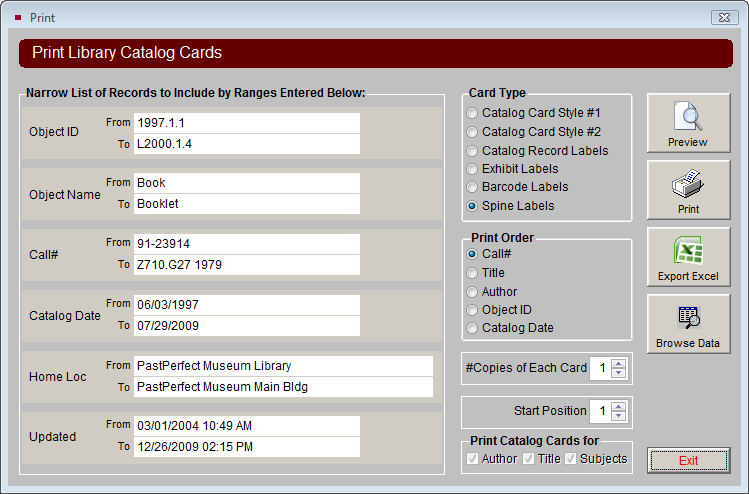Click the Exit button
Screen dimensions: 749x494
tap(688, 461)
